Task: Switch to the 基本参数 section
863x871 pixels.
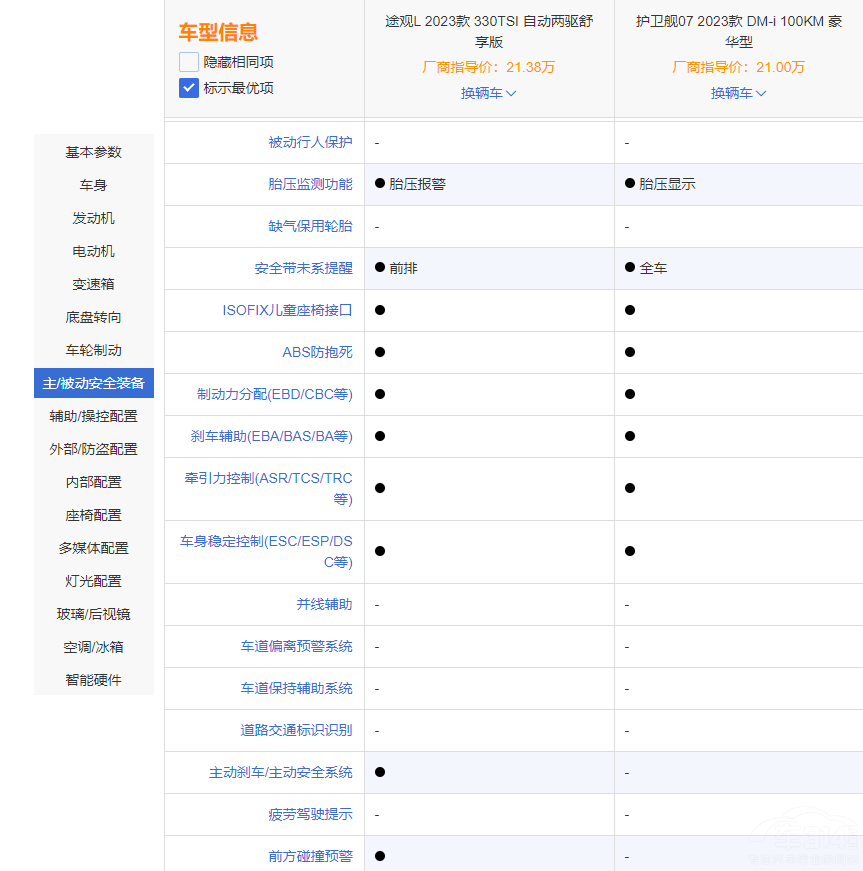Action: tap(93, 152)
